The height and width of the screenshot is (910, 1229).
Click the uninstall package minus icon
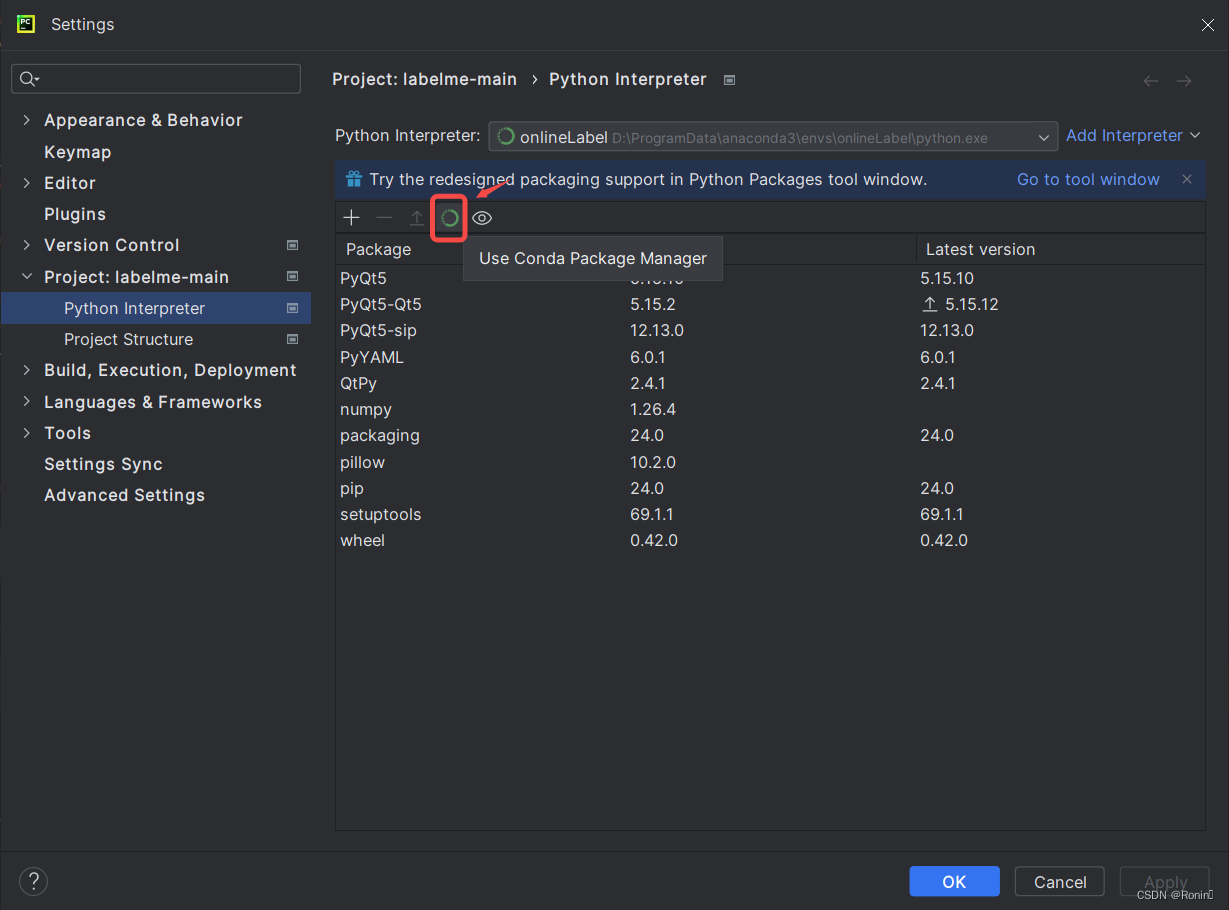point(384,218)
